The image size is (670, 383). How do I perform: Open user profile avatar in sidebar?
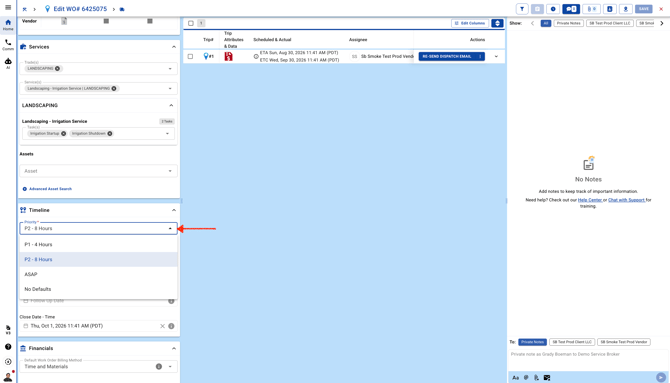click(x=8, y=376)
